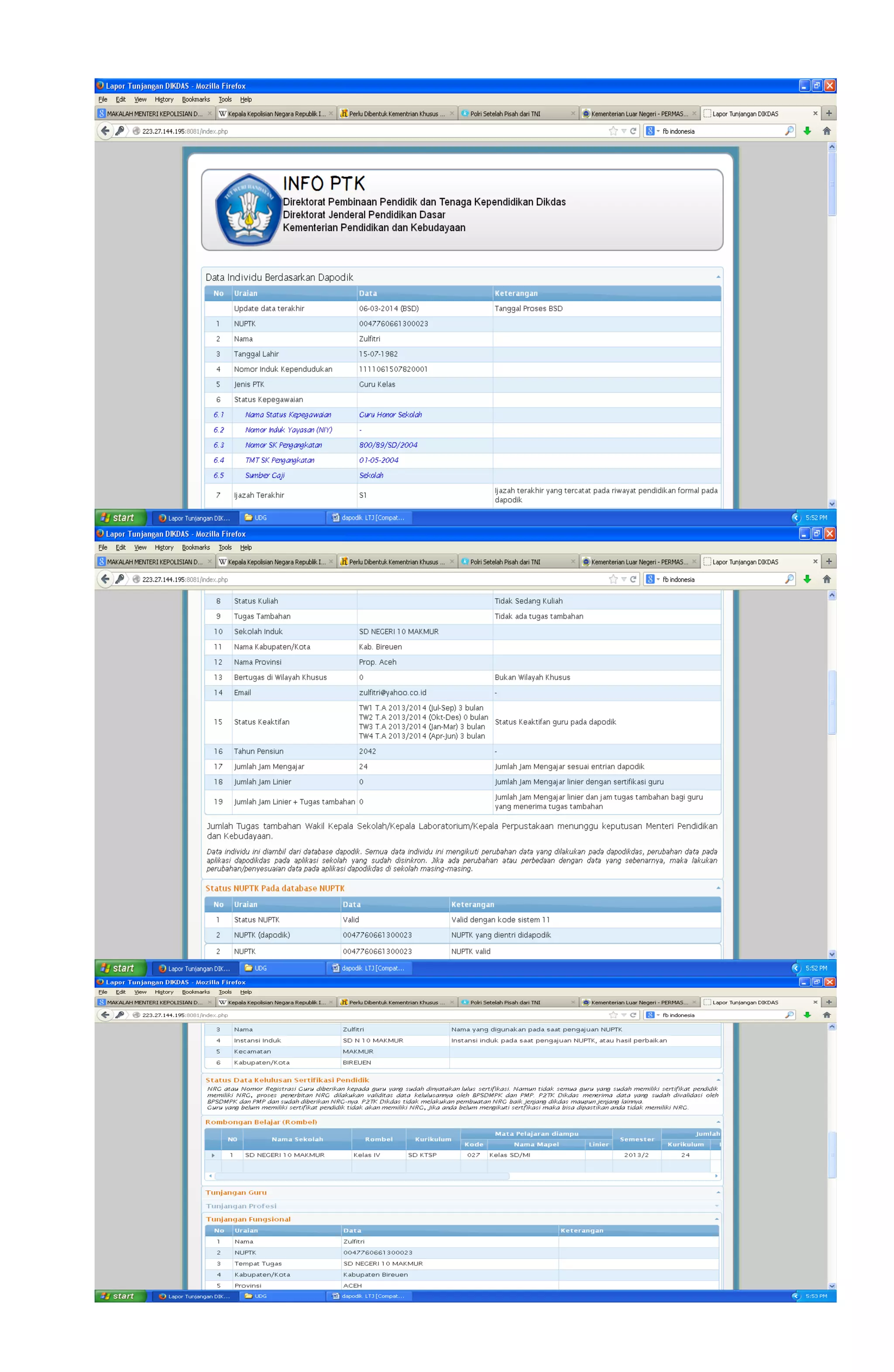This screenshot has height=1372, width=894.
Task: Reload the index.php page
Action: [633, 131]
